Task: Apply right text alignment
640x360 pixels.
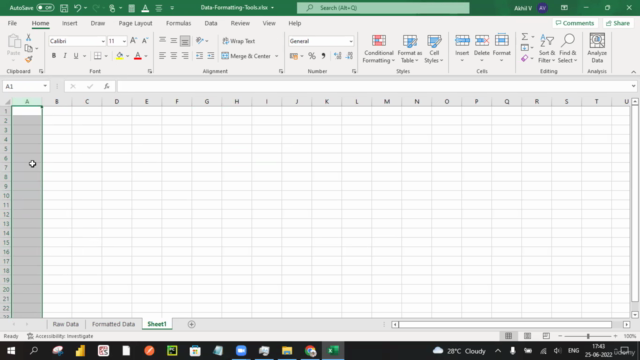Action: (x=185, y=56)
